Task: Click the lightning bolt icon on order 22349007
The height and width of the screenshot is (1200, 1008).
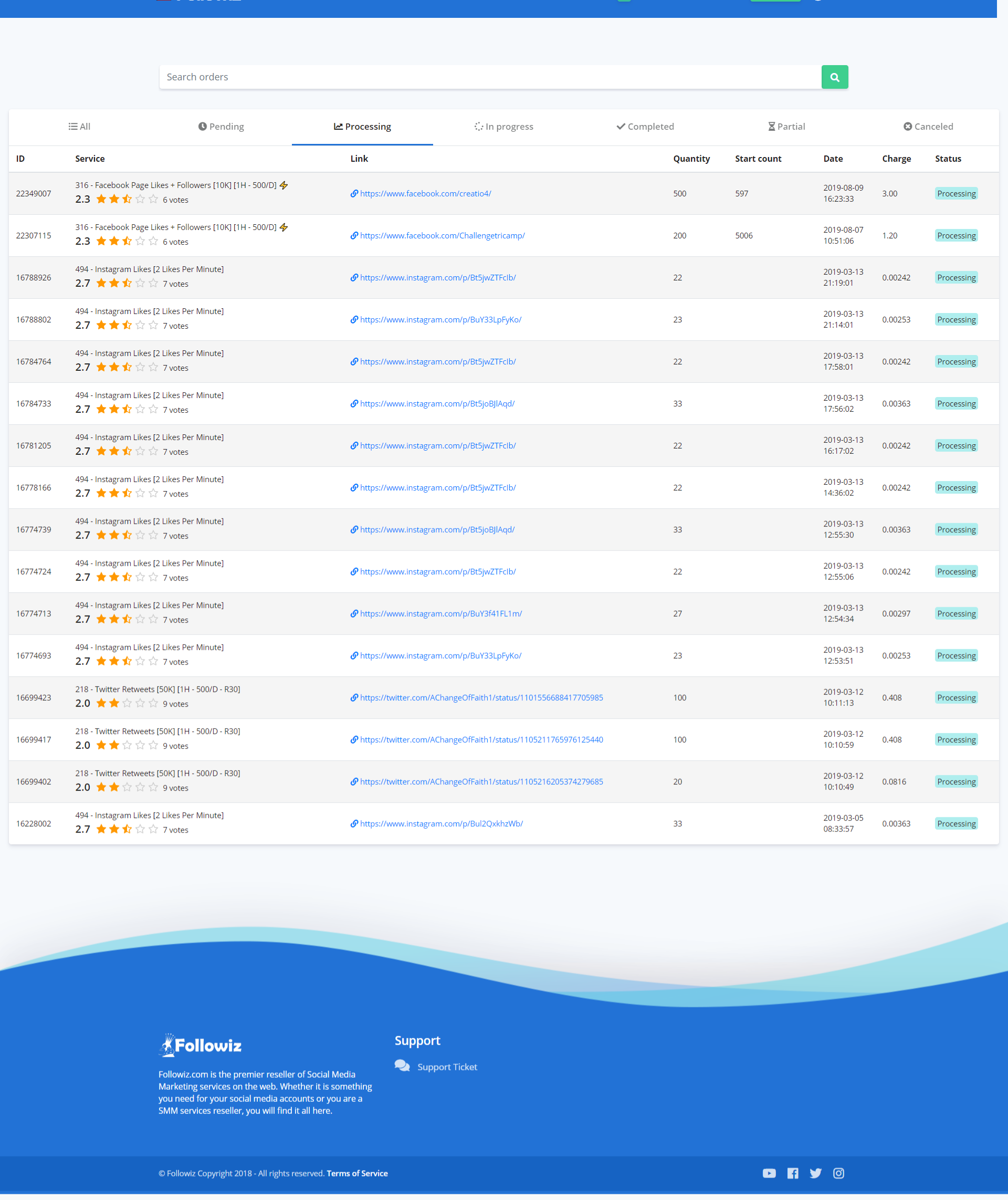Action: click(x=283, y=185)
